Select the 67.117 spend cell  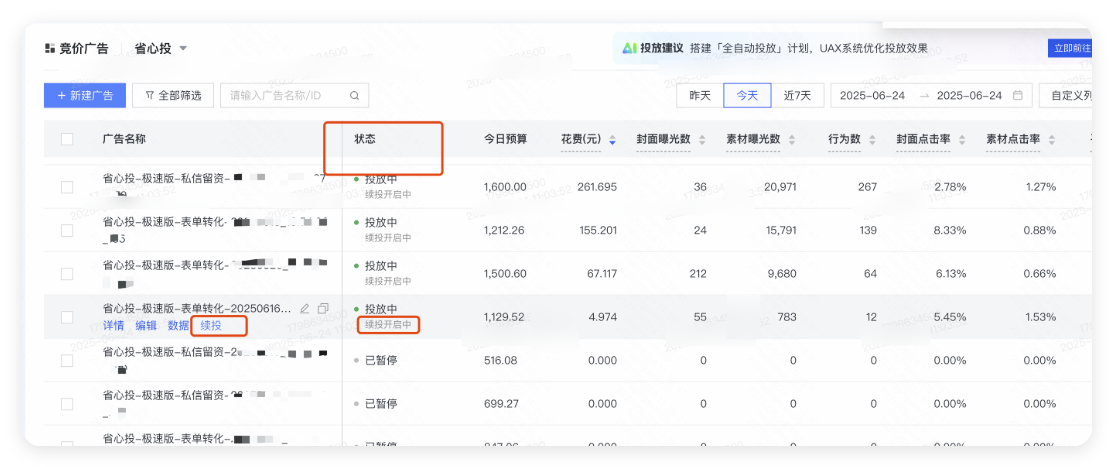coord(601,274)
